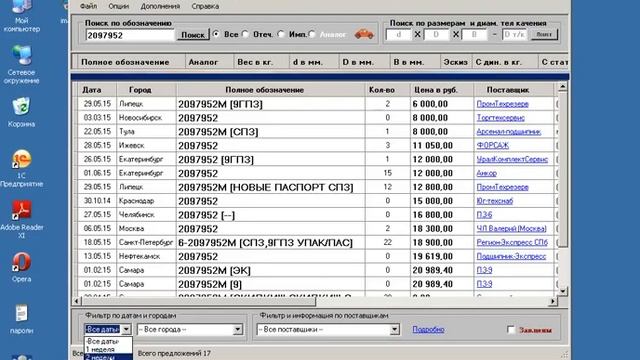Open supplier link Анкор
Image resolution: width=640 pixels, height=360 pixels.
click(486, 173)
